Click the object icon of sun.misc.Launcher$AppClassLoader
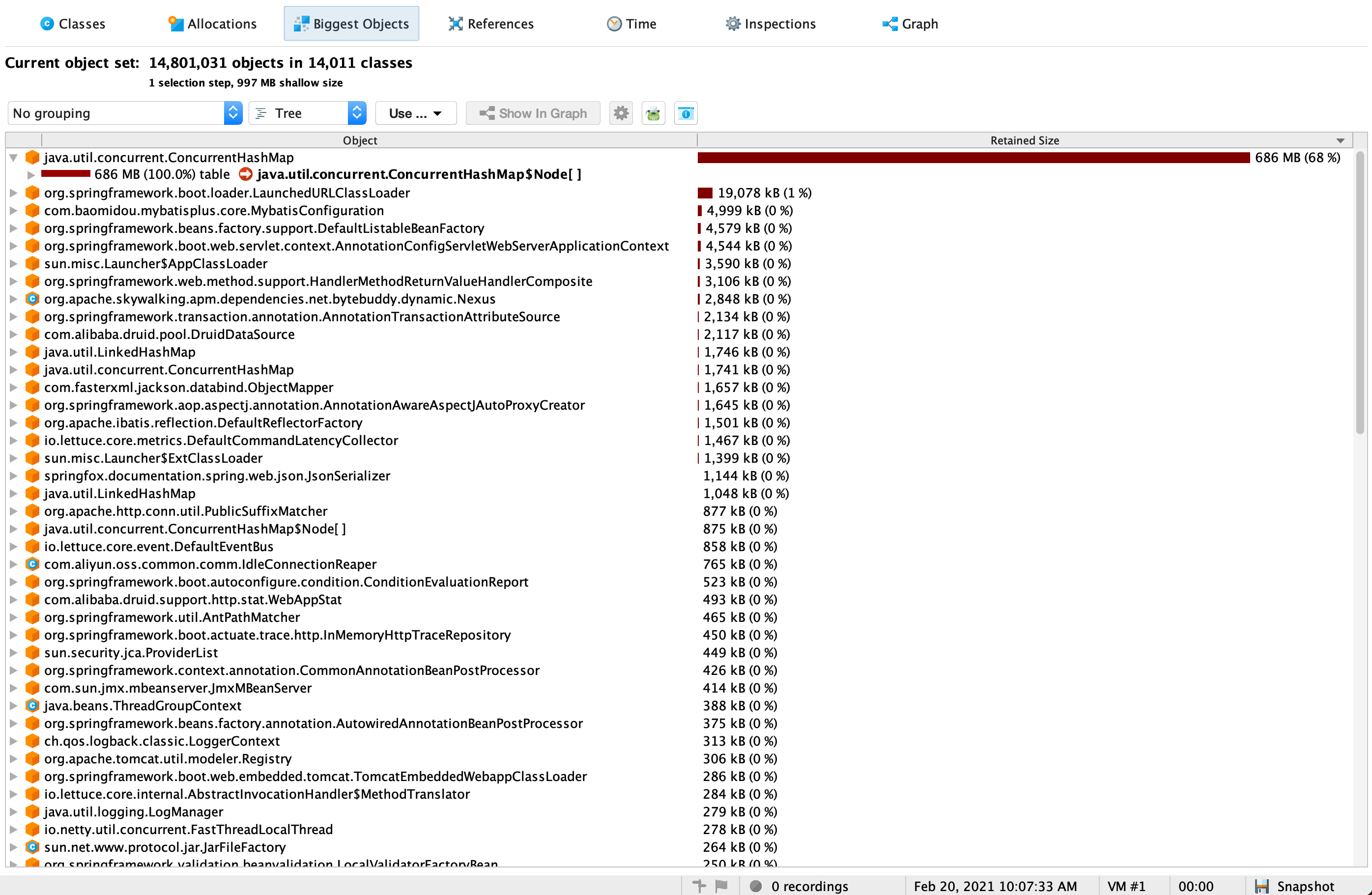 [x=32, y=263]
